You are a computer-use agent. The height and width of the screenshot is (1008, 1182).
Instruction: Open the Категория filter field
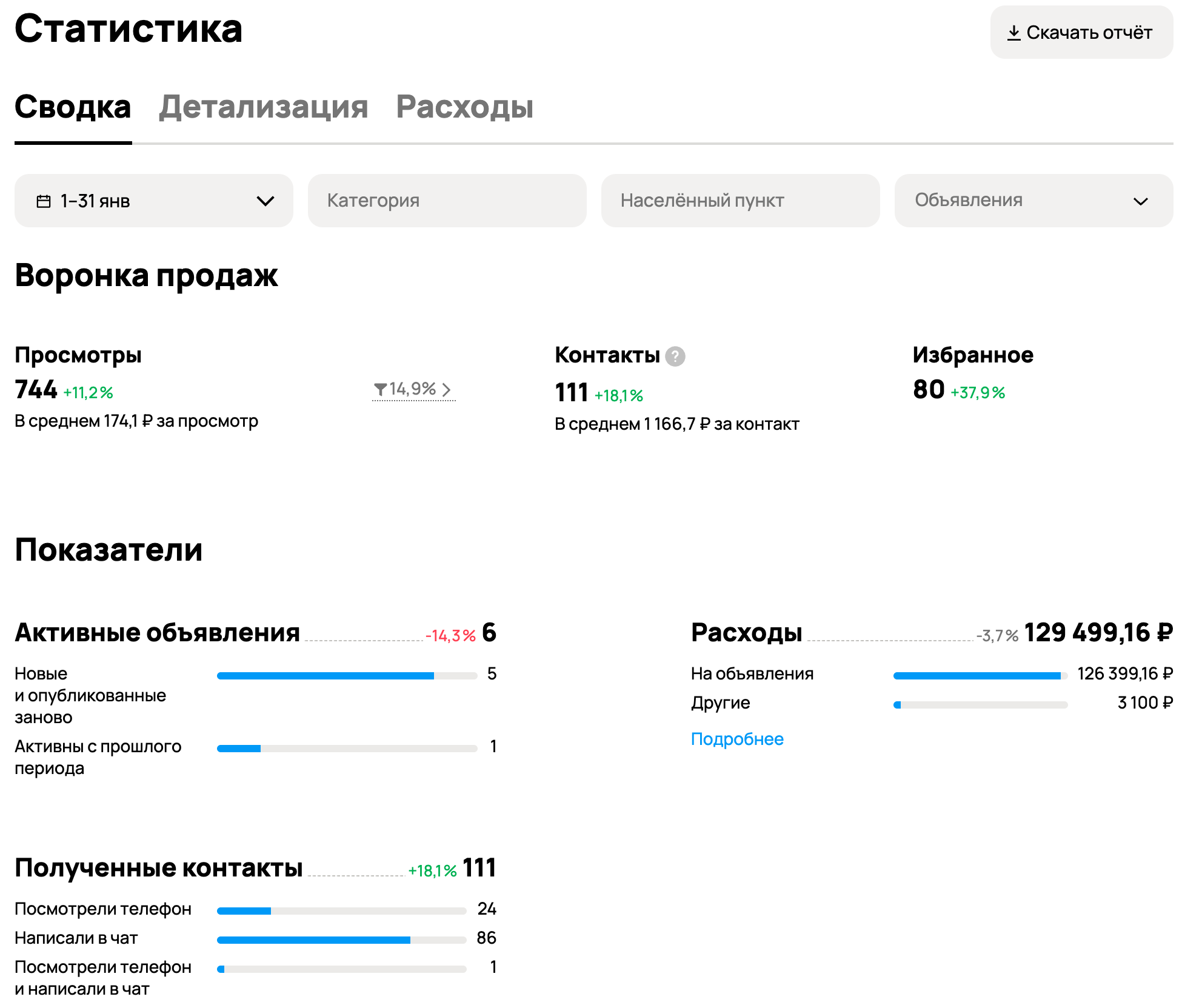(447, 201)
